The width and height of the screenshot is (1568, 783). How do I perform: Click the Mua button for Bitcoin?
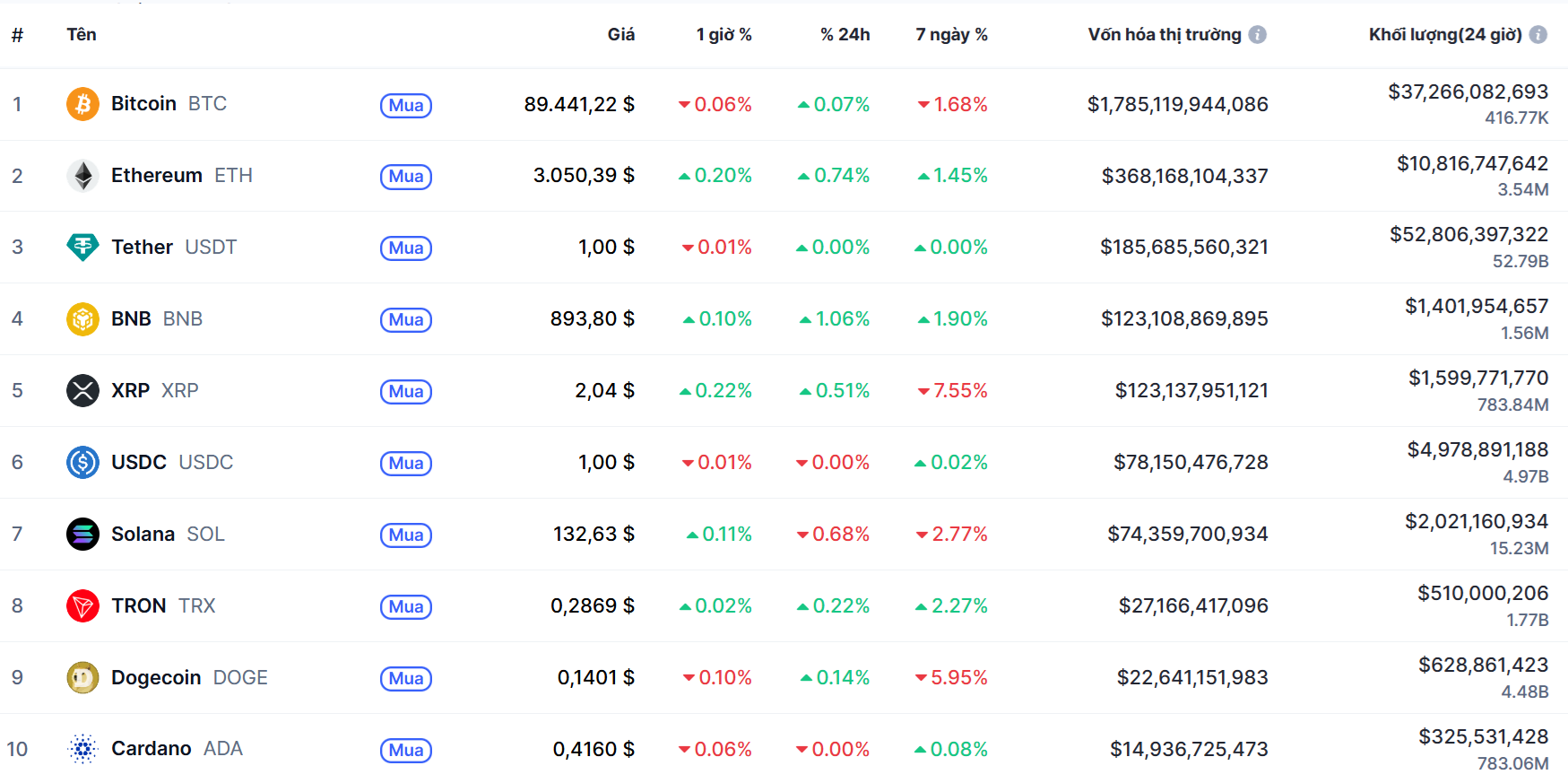coord(406,105)
